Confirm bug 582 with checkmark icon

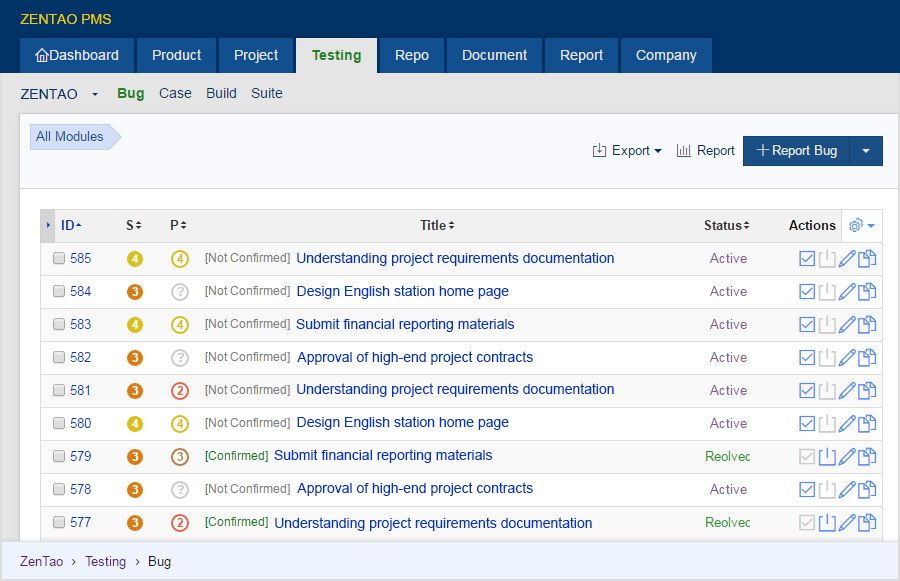[806, 358]
